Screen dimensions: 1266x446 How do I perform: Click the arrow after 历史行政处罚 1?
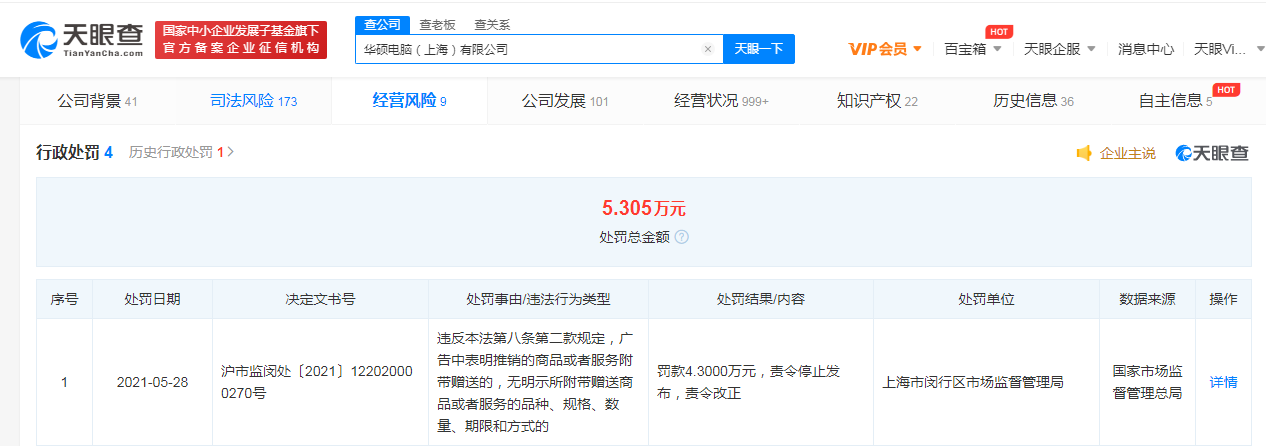pyautogui.click(x=231, y=153)
